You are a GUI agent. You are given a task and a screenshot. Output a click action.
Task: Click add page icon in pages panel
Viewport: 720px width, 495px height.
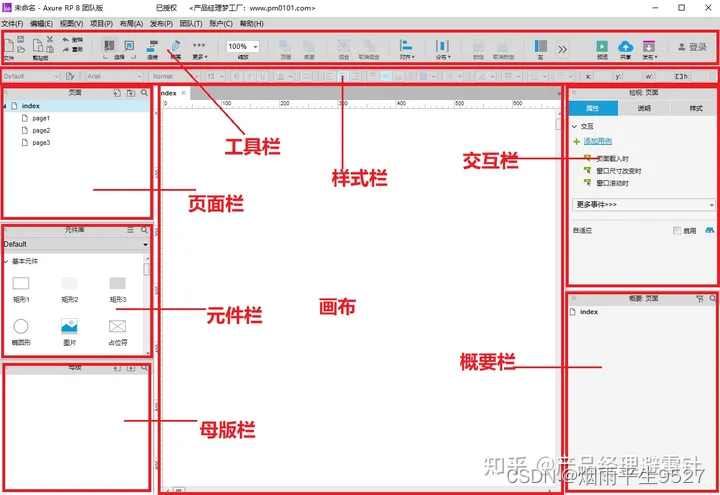(x=117, y=93)
